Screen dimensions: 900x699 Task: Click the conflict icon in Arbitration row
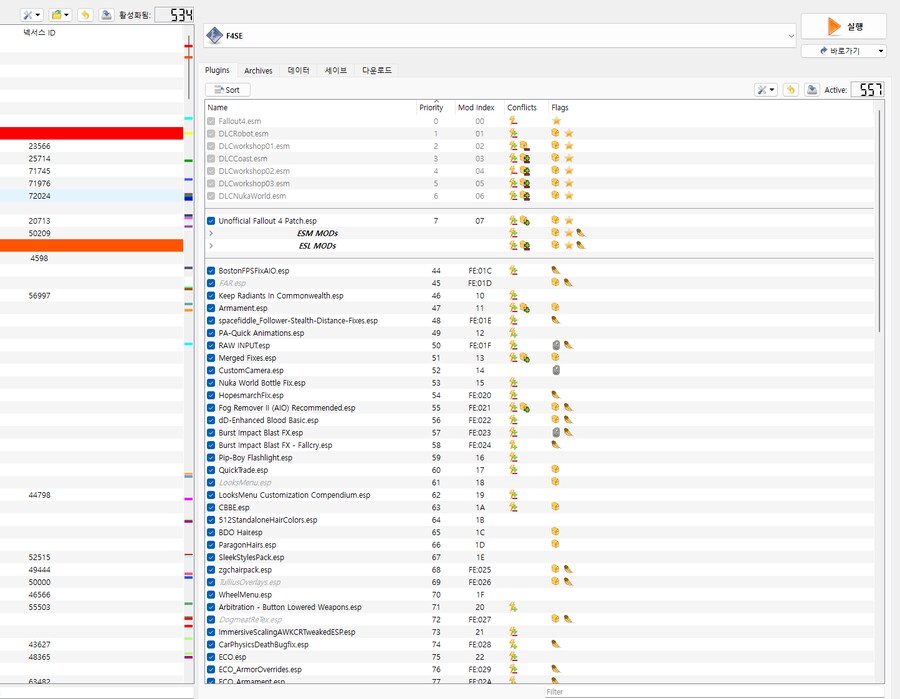pos(513,607)
